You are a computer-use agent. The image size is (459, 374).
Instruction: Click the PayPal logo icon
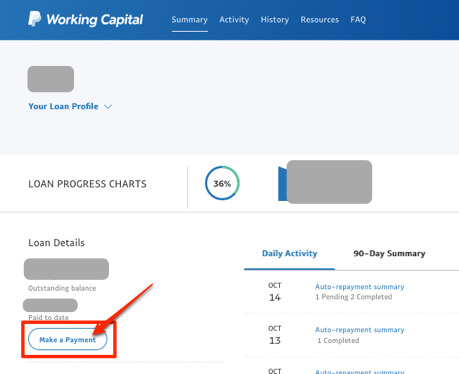coord(35,19)
